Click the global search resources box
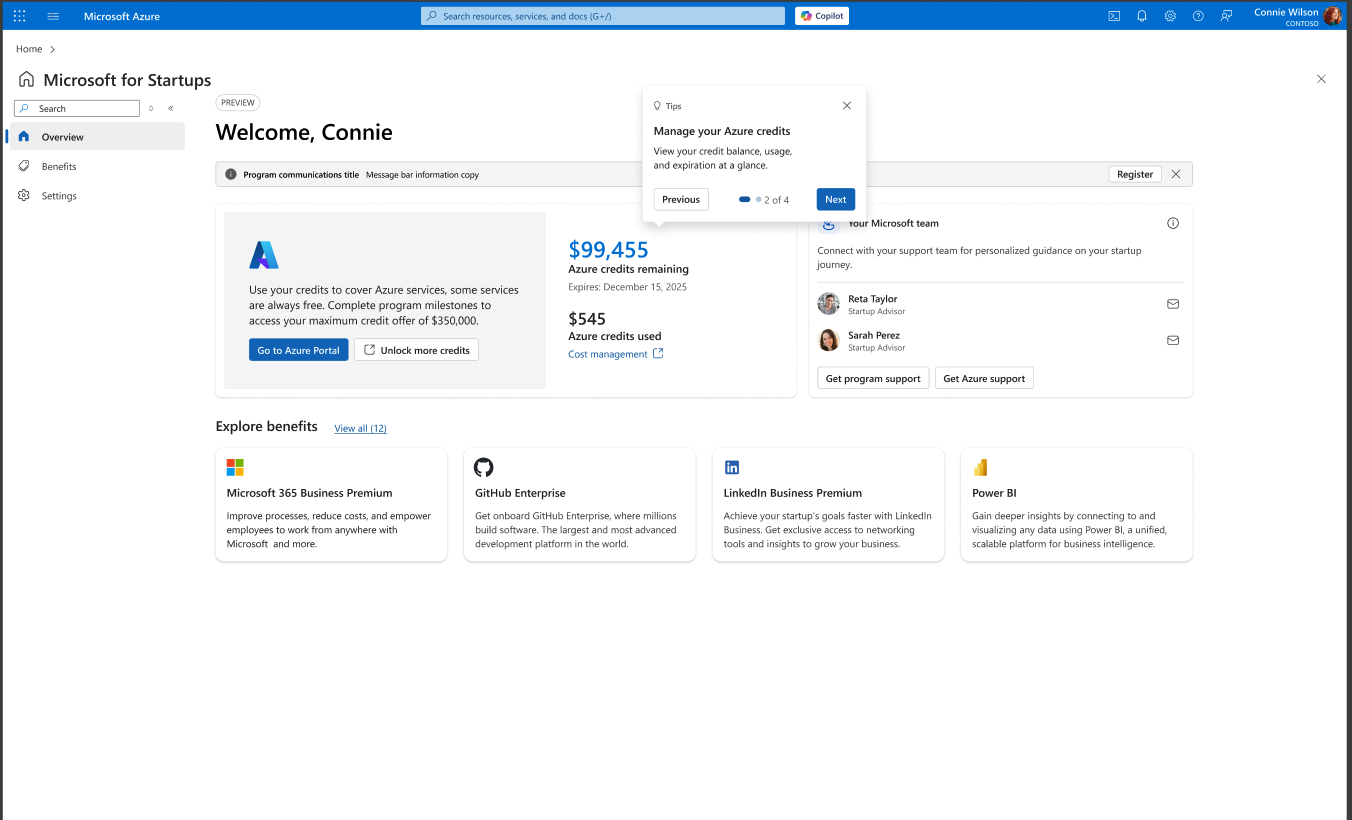The image size is (1352, 820). pyautogui.click(x=603, y=16)
